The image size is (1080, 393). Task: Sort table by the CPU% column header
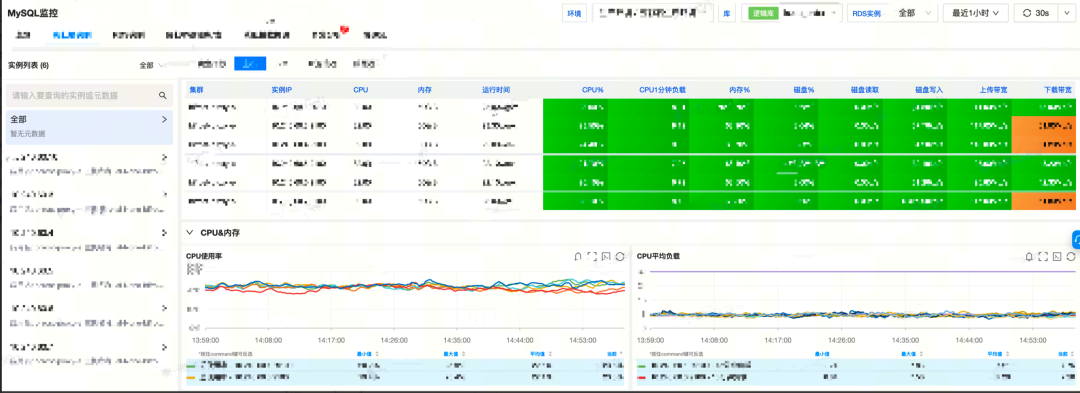[x=592, y=89]
